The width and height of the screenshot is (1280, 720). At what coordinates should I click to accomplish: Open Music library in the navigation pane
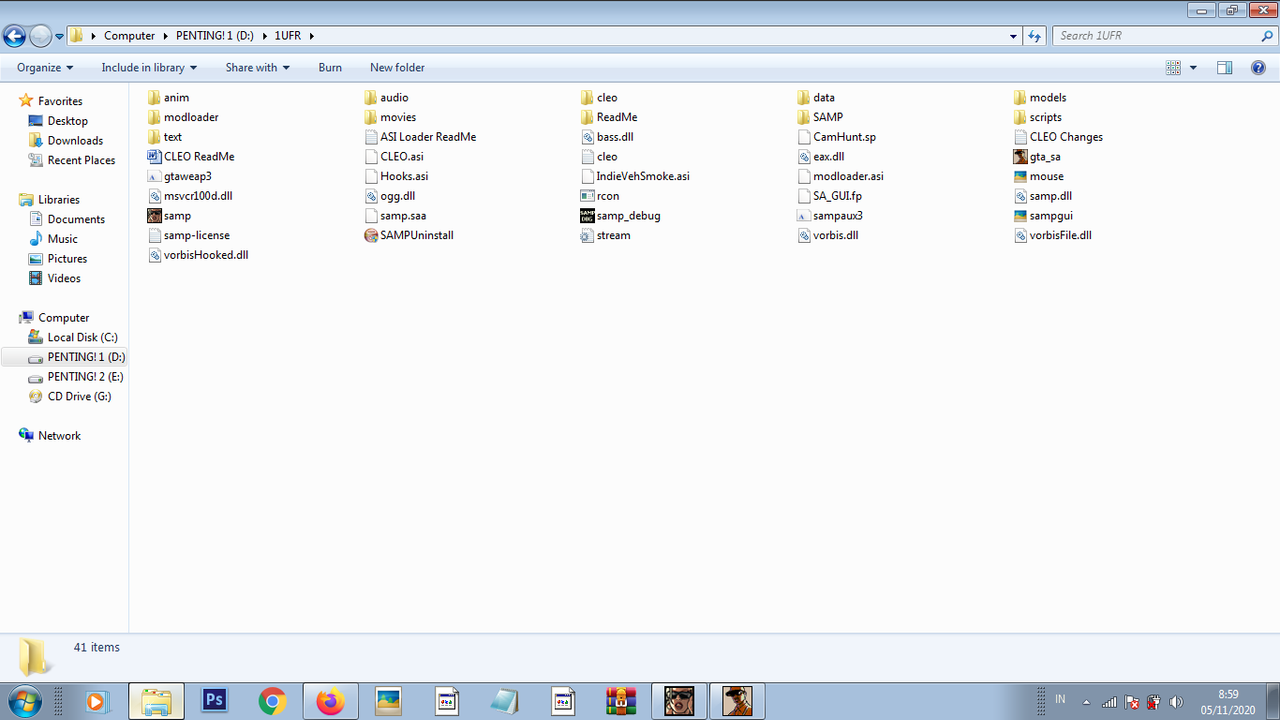(62, 239)
